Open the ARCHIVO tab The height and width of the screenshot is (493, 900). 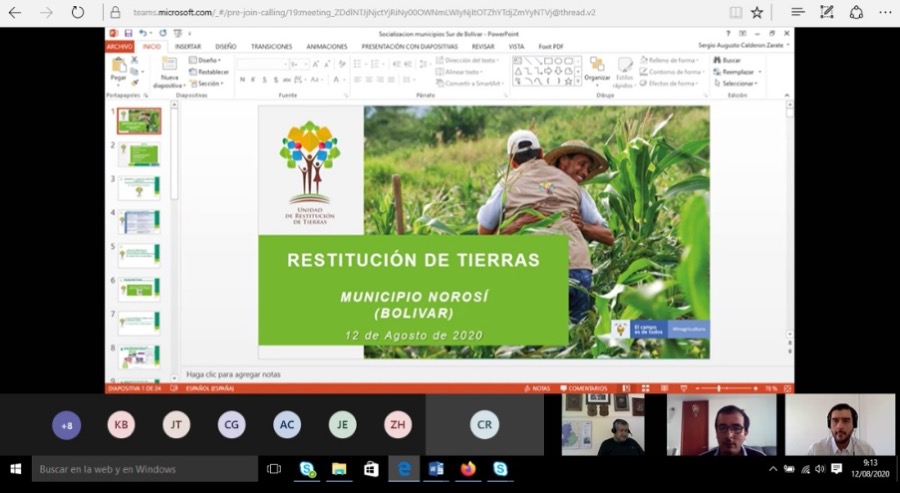tap(119, 46)
